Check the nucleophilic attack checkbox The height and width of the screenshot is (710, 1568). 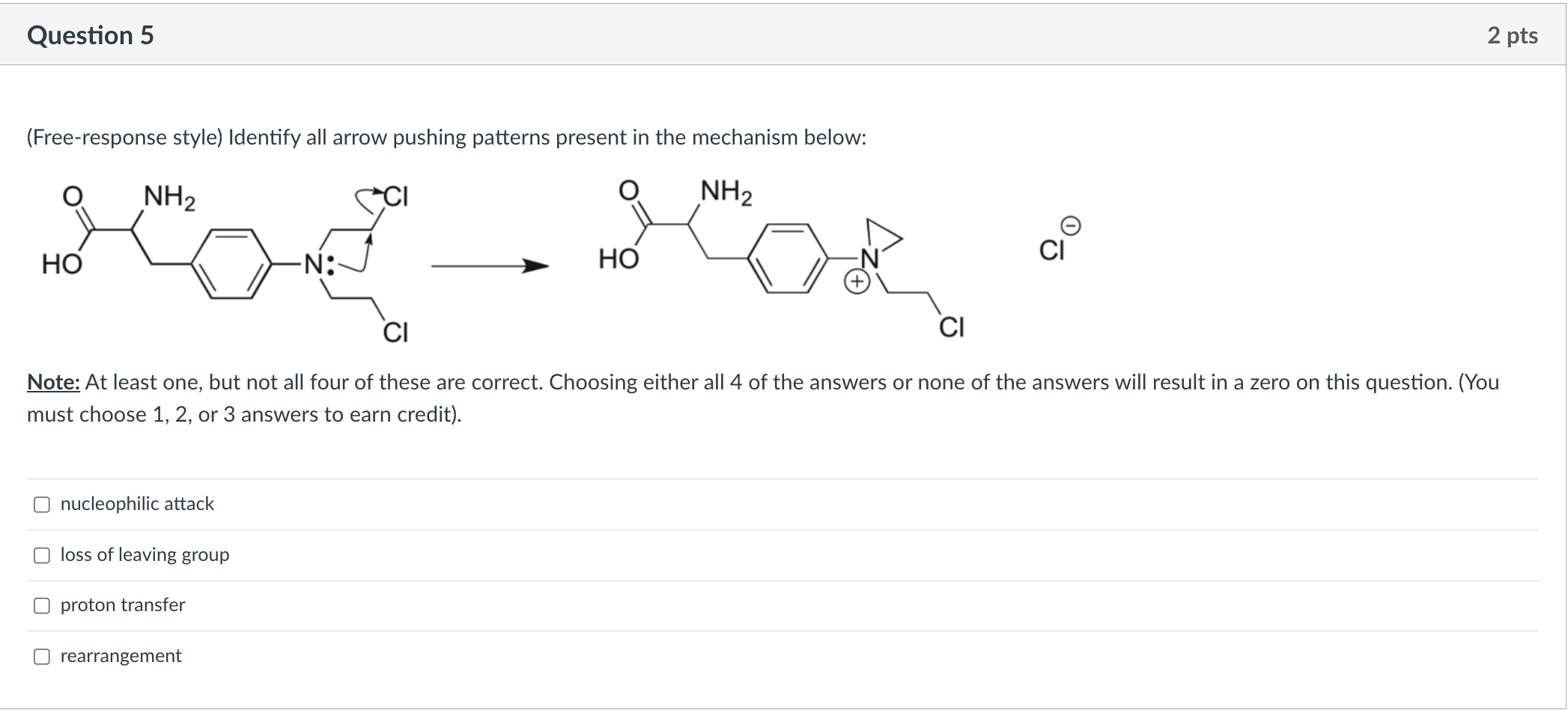tap(42, 504)
